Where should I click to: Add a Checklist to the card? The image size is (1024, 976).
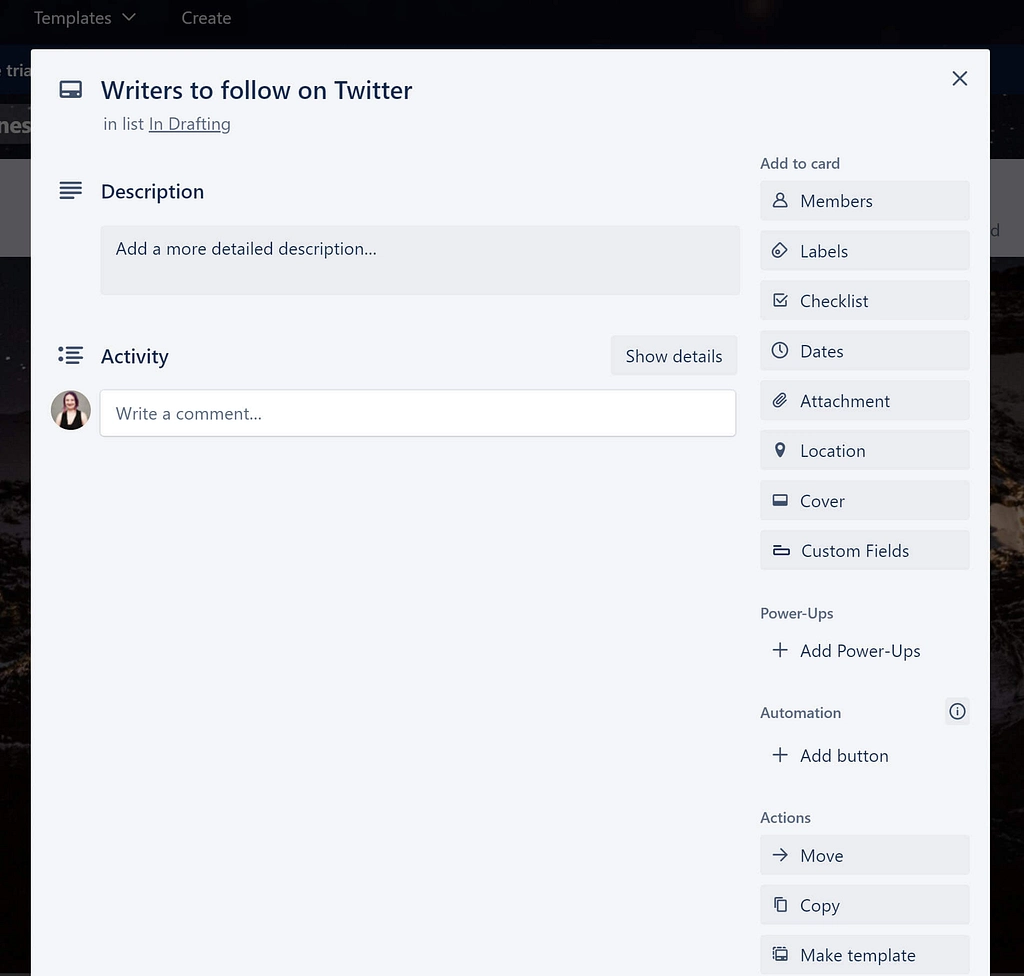864,301
